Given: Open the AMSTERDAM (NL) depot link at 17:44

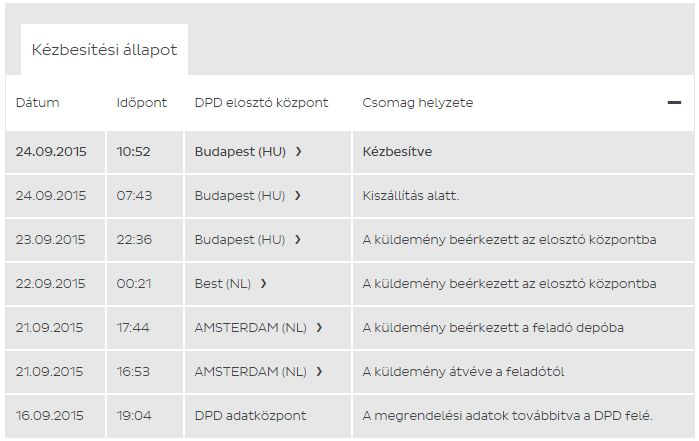Looking at the screenshot, I should (x=251, y=328).
